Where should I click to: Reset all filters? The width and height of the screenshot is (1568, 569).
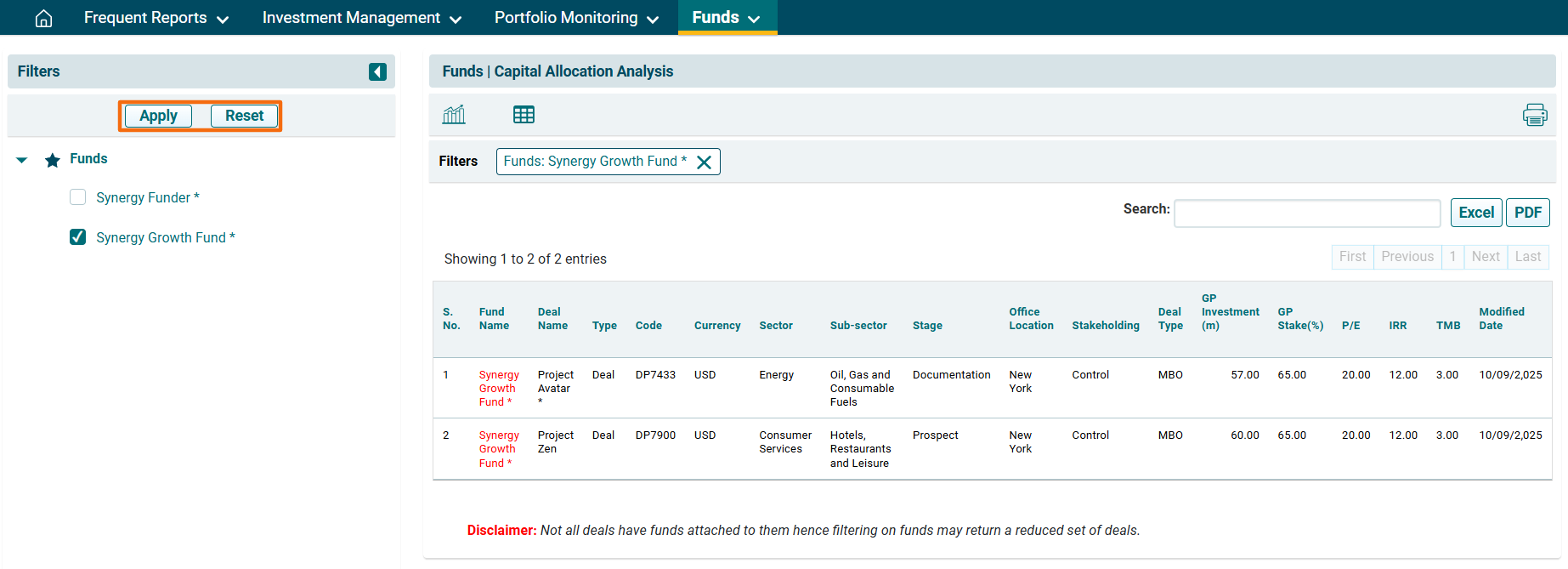coord(244,116)
